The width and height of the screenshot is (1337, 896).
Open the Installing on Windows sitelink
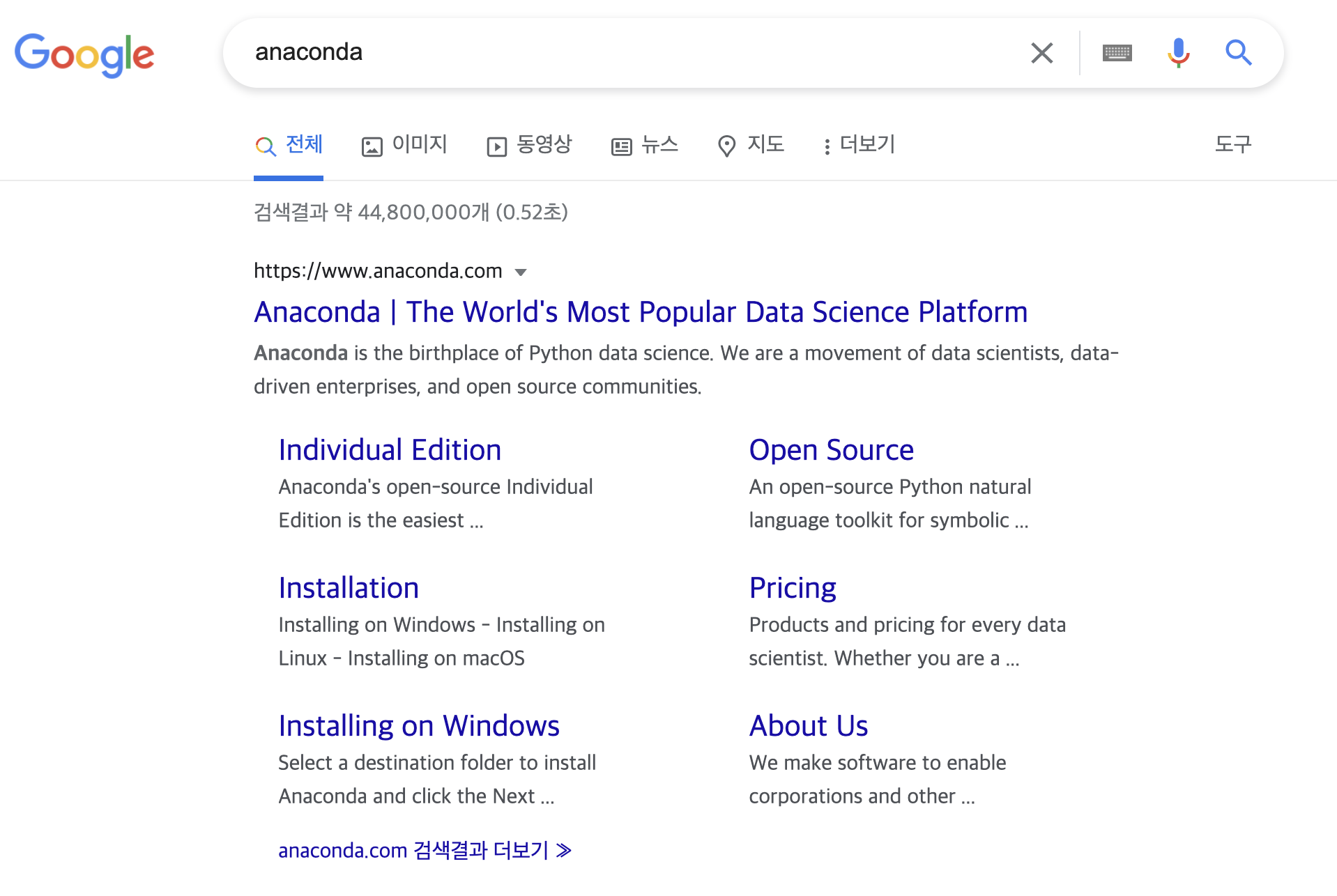click(x=419, y=726)
